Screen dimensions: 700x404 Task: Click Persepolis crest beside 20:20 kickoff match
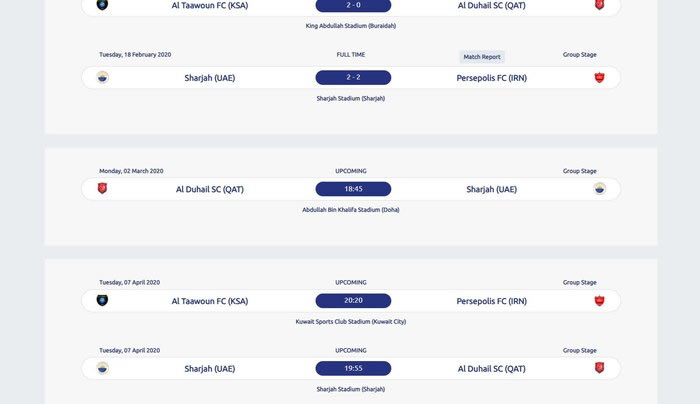[x=599, y=301]
